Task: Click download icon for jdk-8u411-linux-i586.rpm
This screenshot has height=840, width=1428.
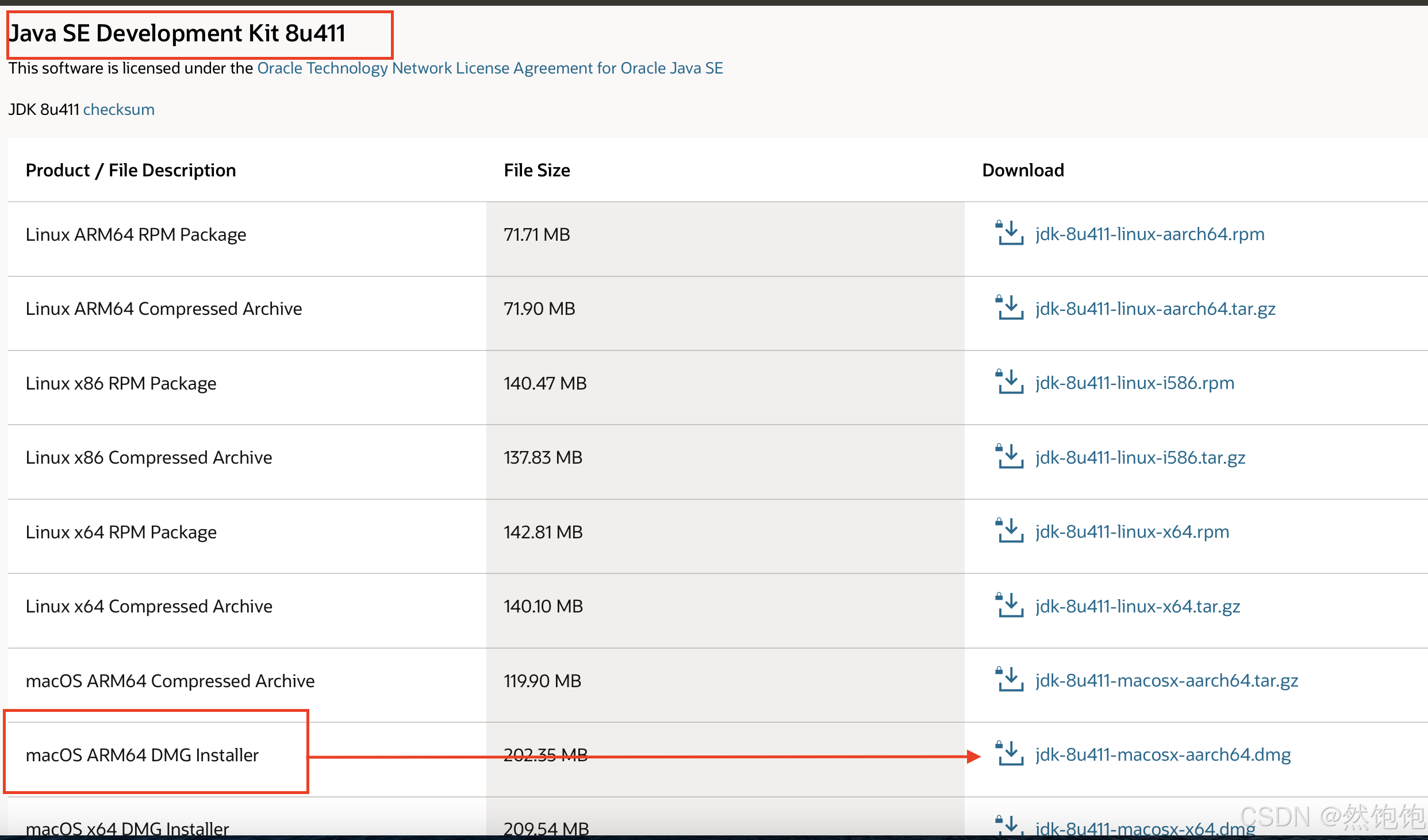Action: point(1009,382)
